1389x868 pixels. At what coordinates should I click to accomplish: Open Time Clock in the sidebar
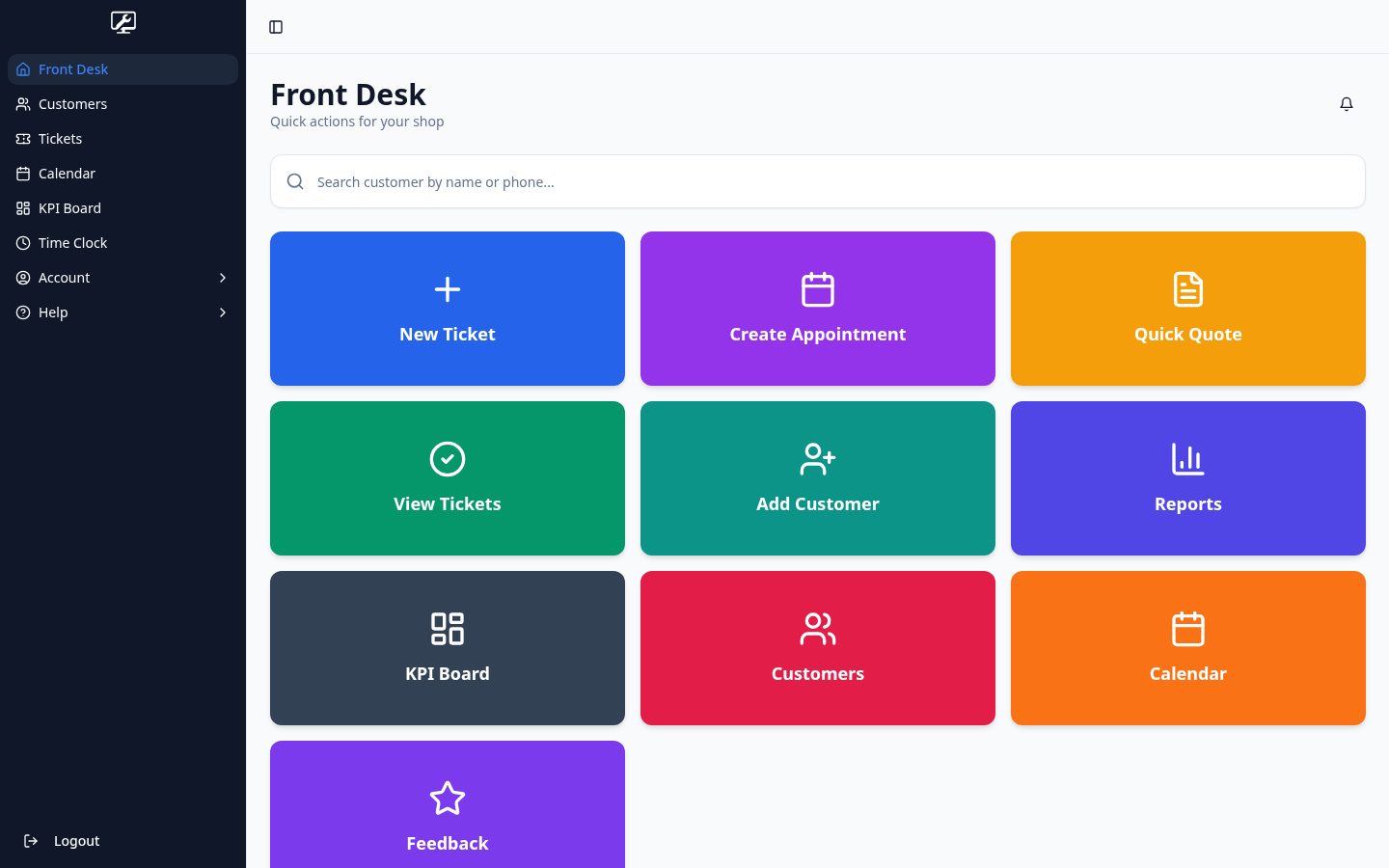pos(123,243)
